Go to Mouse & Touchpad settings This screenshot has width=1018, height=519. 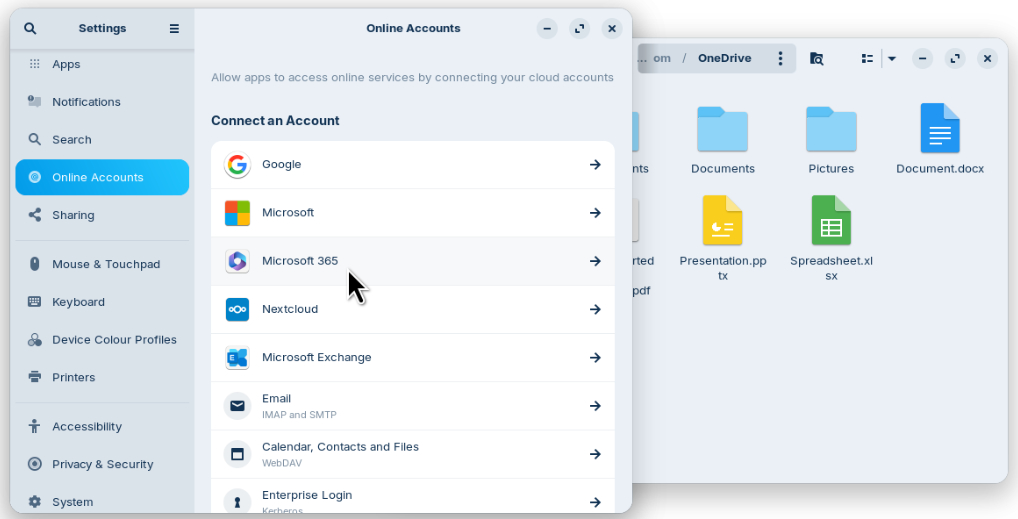[x=105, y=264]
